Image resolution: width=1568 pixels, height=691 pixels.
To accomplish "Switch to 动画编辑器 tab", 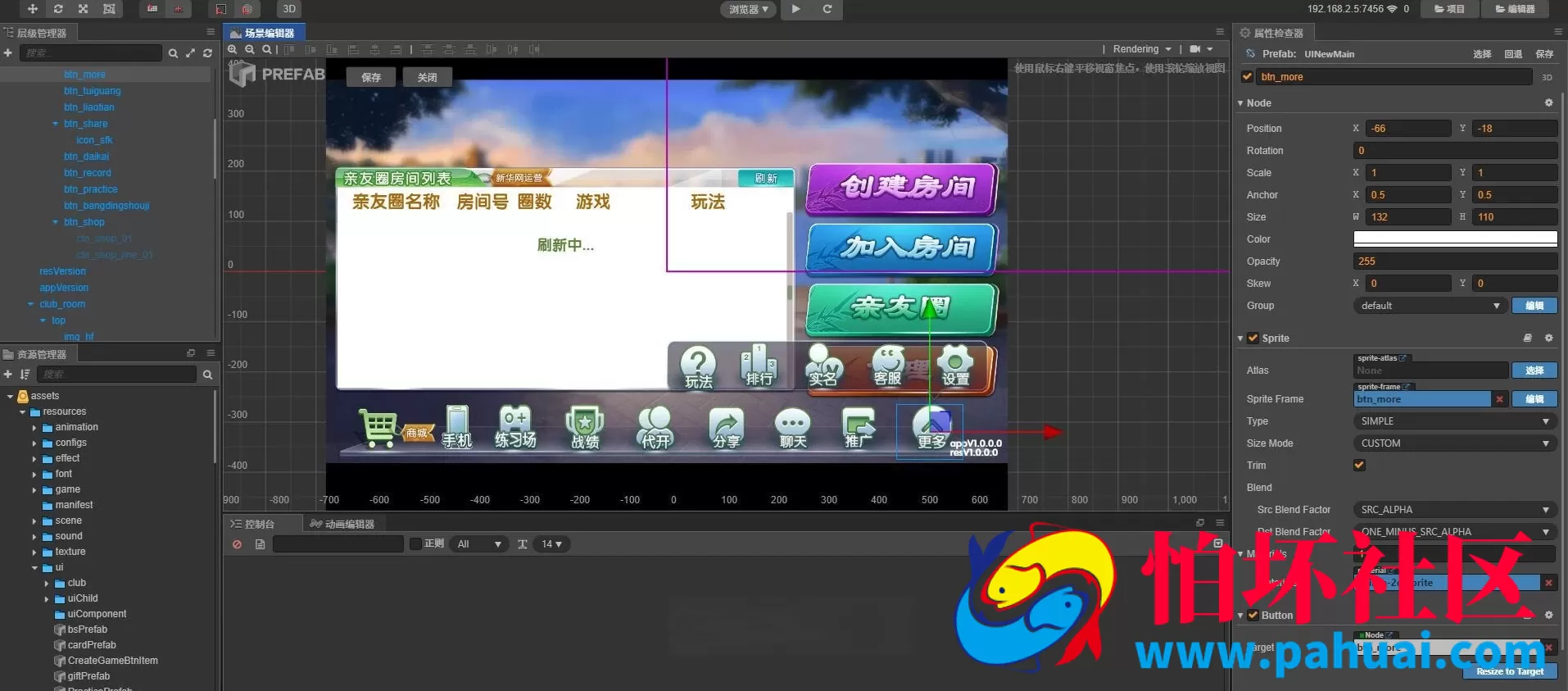I will point(342,524).
